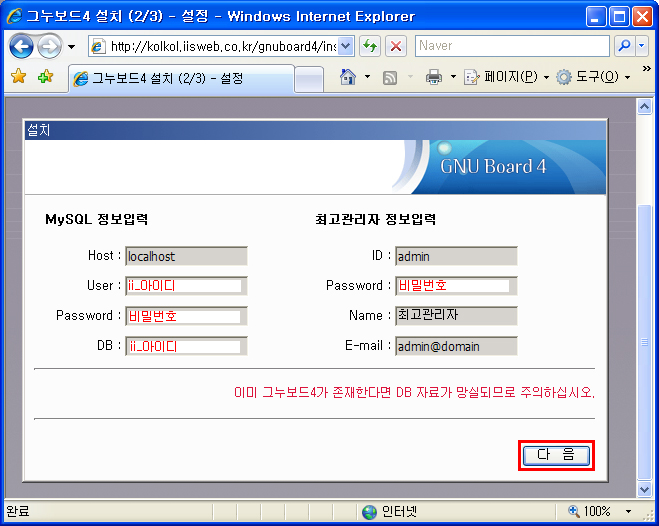Click the 완료 status bar text
Screen dimensions: 659x526
18,511
